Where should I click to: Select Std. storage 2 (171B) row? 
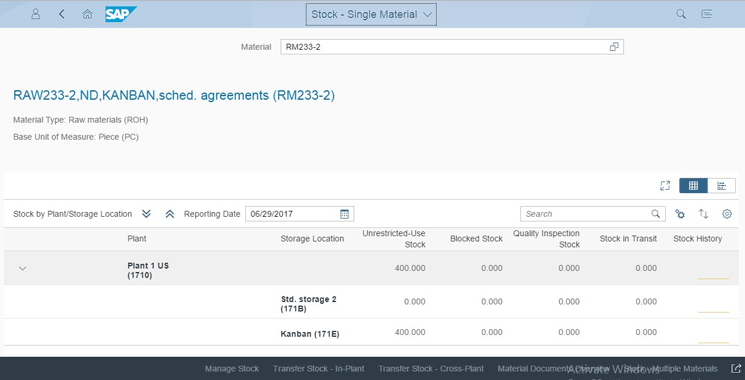pyautogui.click(x=372, y=302)
